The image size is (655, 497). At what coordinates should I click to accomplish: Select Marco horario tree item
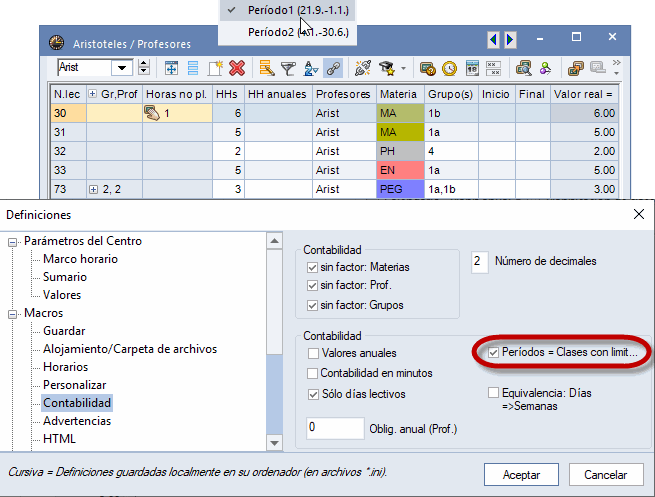coord(80,259)
